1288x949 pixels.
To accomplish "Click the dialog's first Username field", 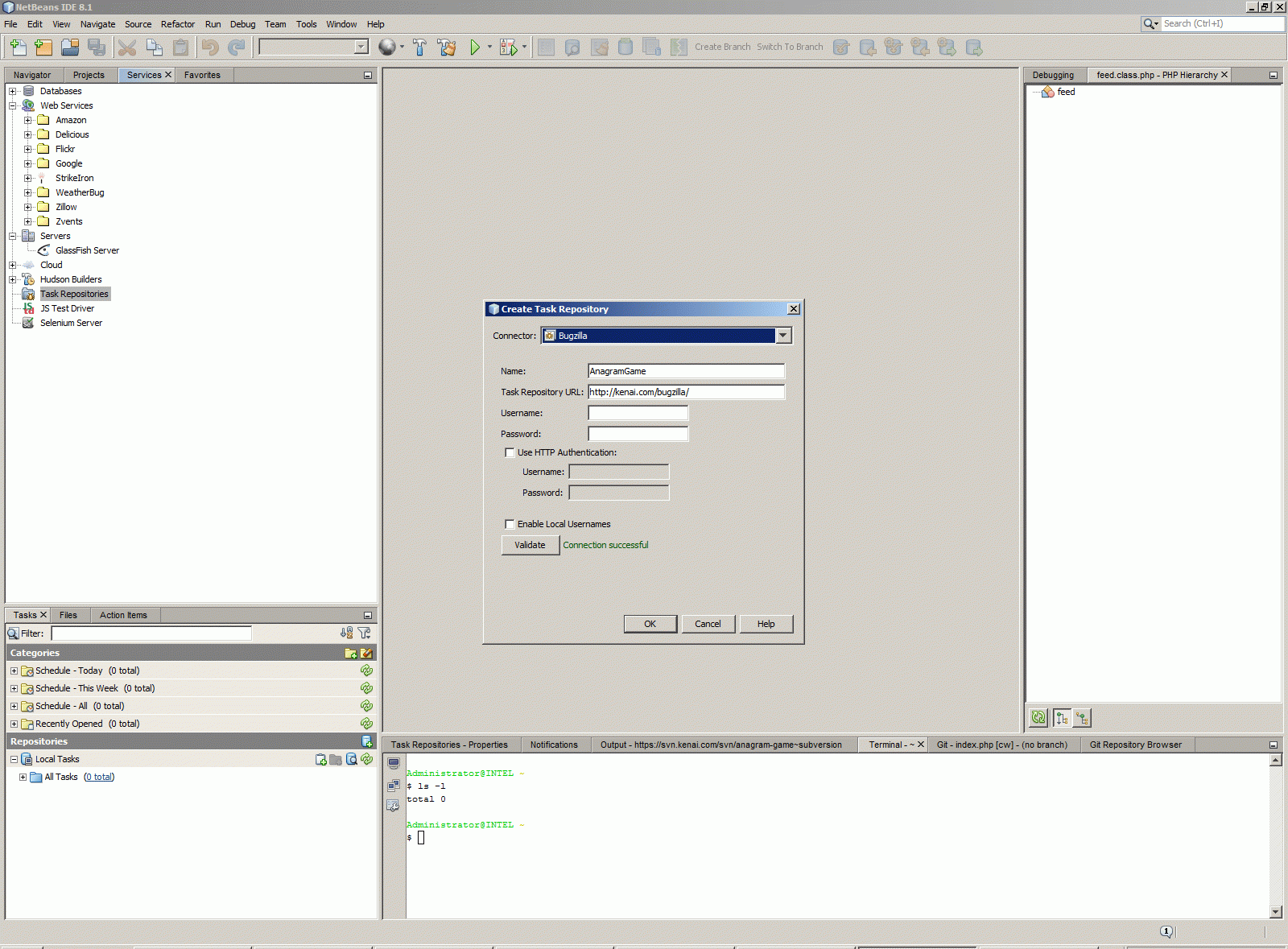I will click(638, 413).
